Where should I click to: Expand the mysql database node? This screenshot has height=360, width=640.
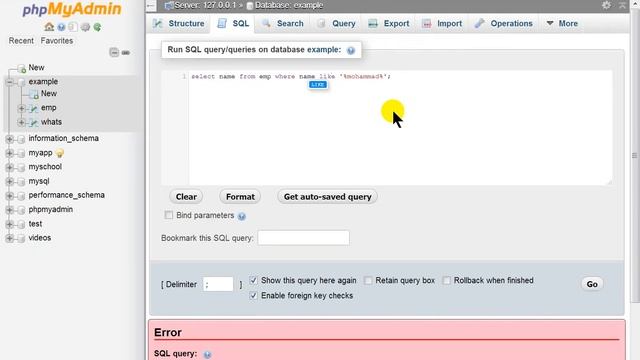click(x=9, y=181)
